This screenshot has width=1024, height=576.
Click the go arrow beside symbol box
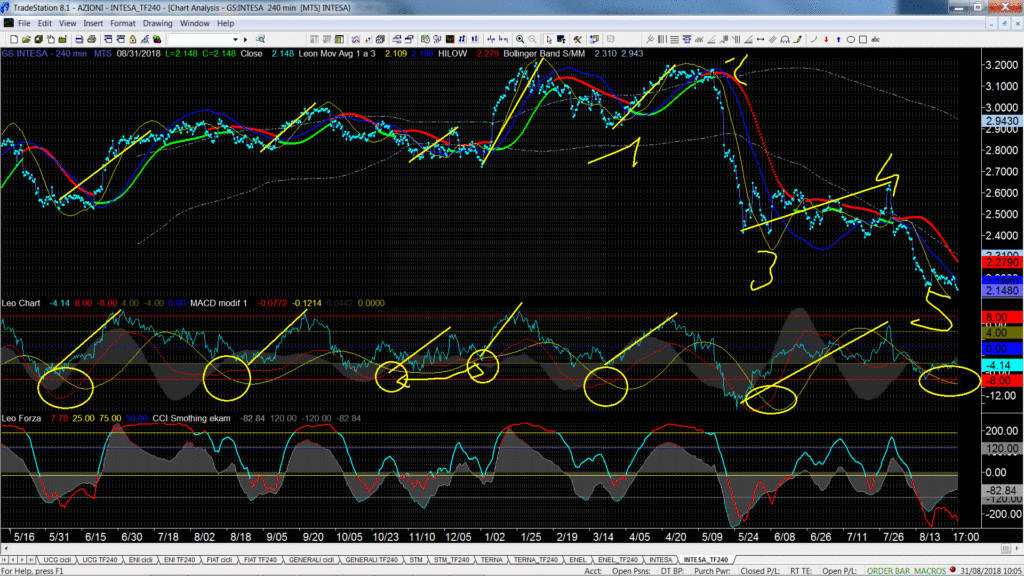[x=246, y=39]
